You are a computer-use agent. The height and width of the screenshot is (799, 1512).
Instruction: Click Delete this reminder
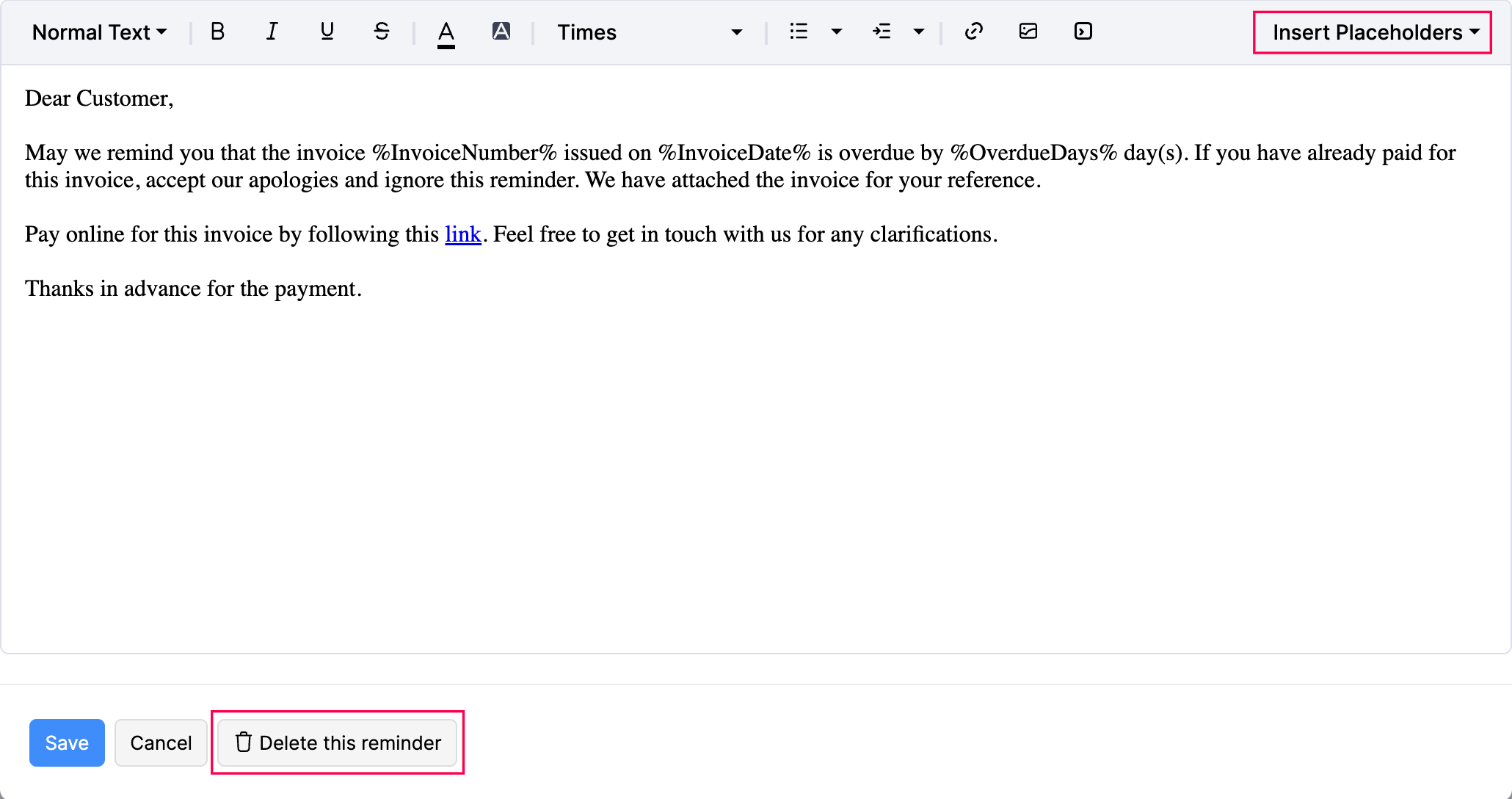(x=338, y=742)
